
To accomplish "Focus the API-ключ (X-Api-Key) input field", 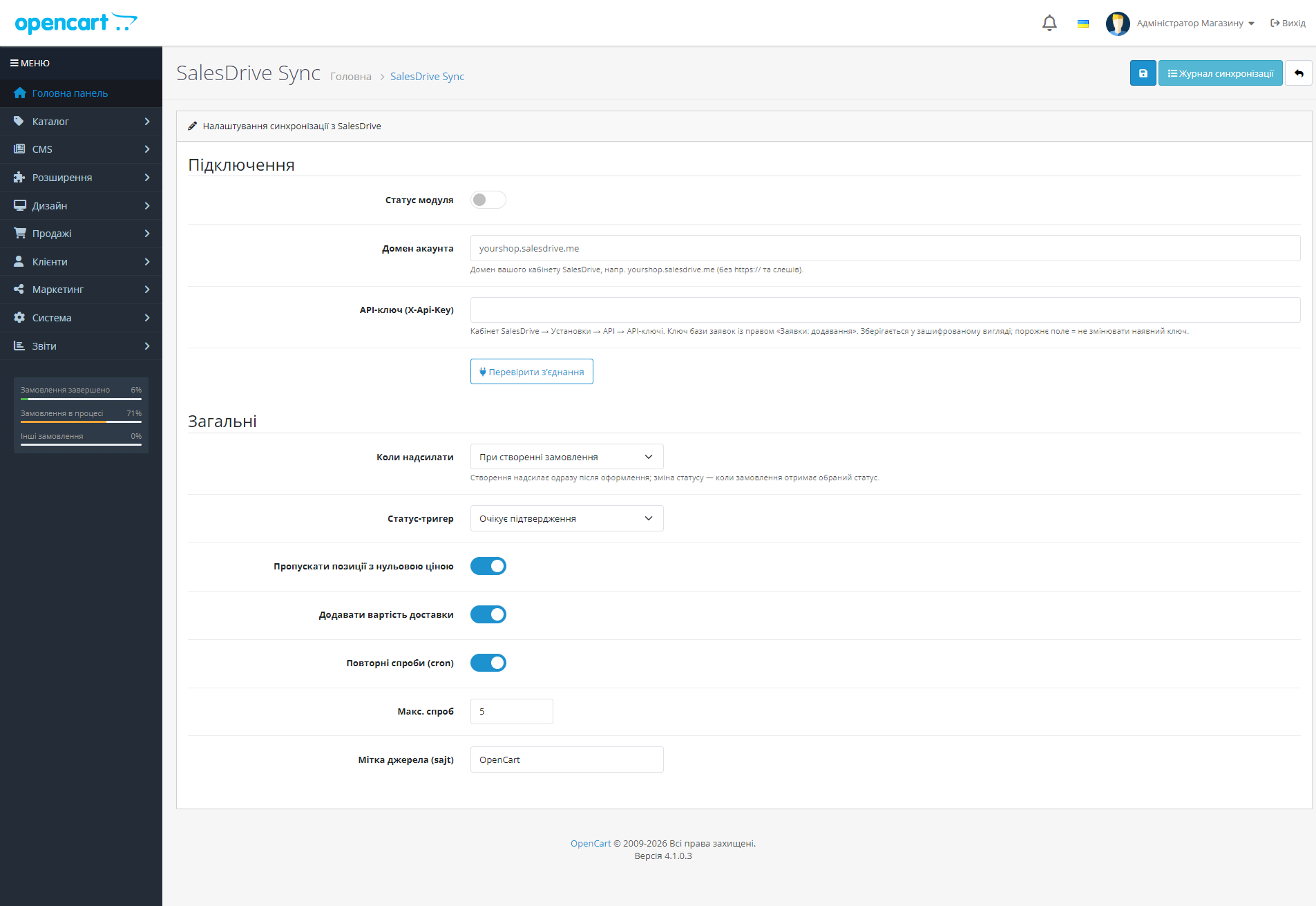I will pyautogui.click(x=885, y=310).
